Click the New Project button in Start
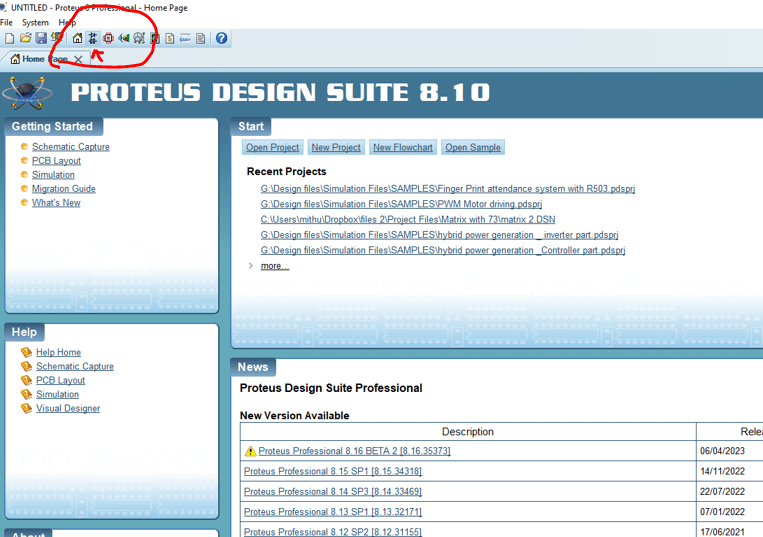The width and height of the screenshot is (763, 537). [x=336, y=147]
